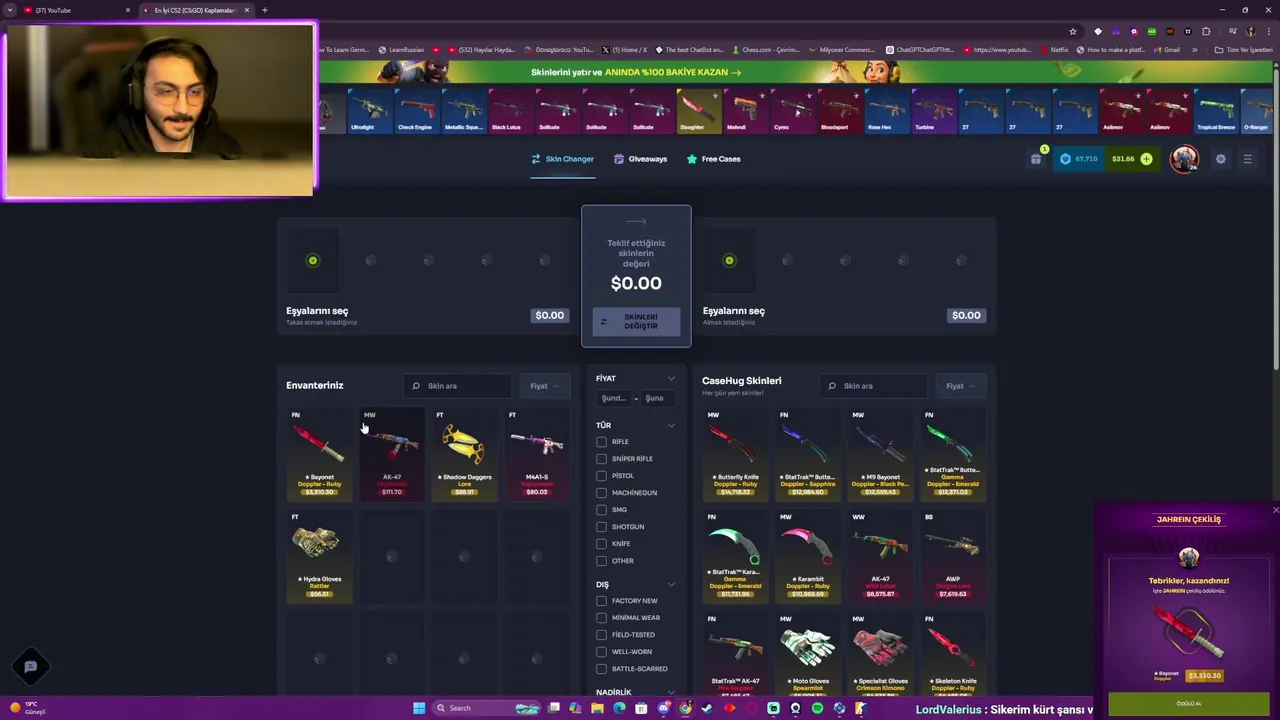Click the green banner 'Skinlerini yatır' link

point(636,72)
